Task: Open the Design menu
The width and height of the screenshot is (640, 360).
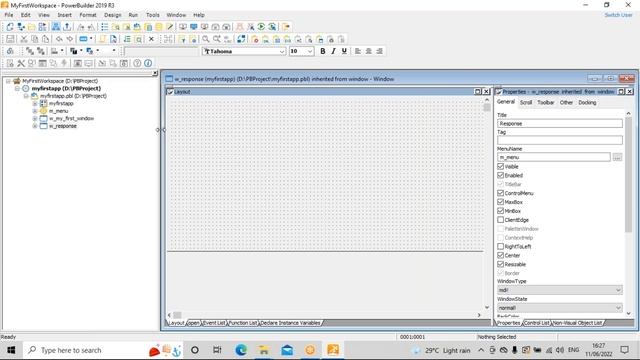Action: (113, 15)
